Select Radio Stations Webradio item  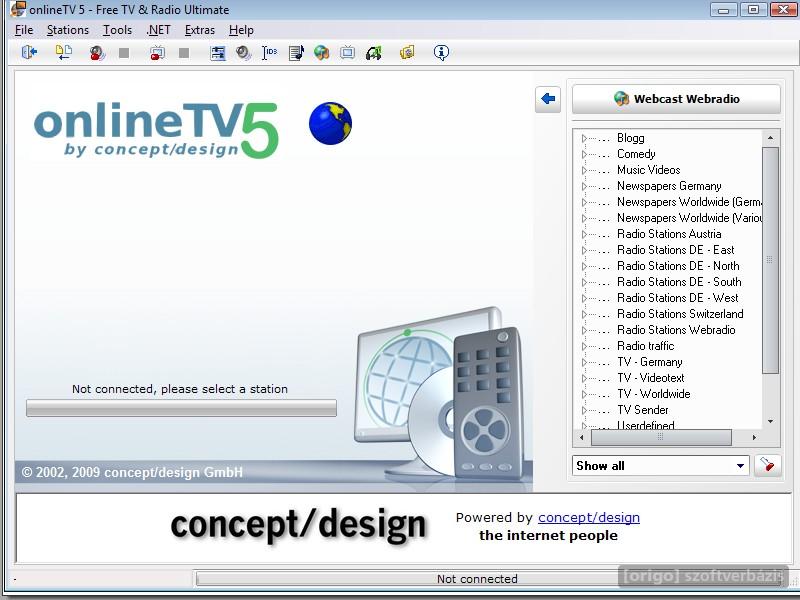tap(676, 330)
